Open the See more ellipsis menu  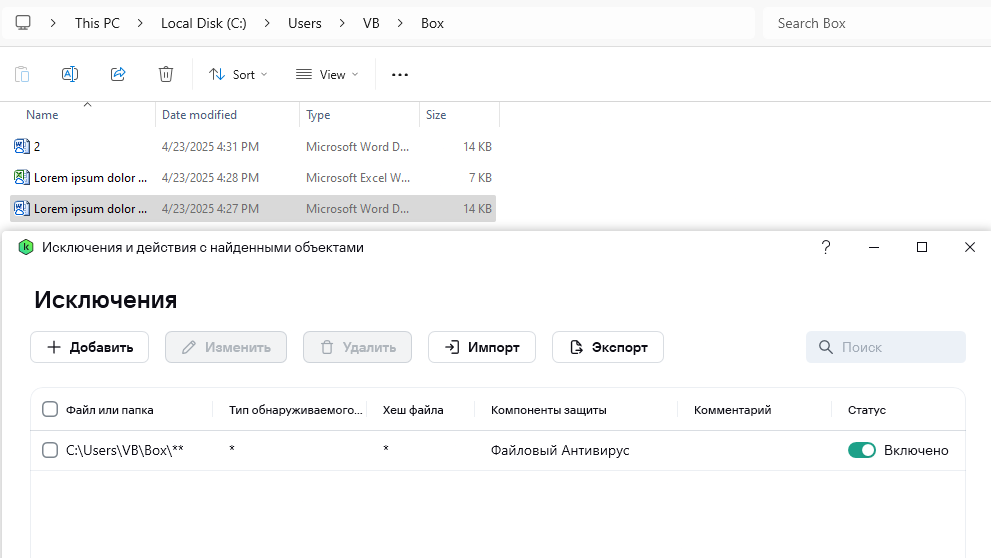tap(400, 74)
